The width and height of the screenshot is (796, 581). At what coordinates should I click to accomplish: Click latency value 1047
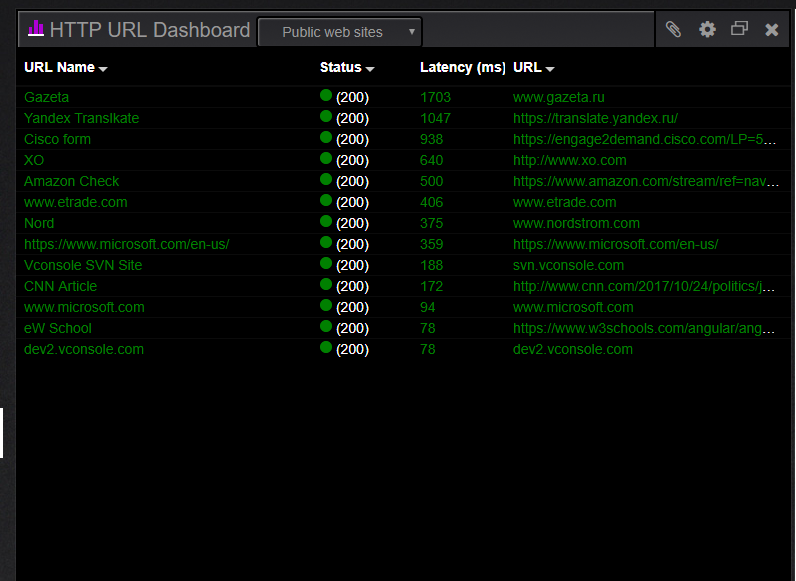[x=435, y=118]
